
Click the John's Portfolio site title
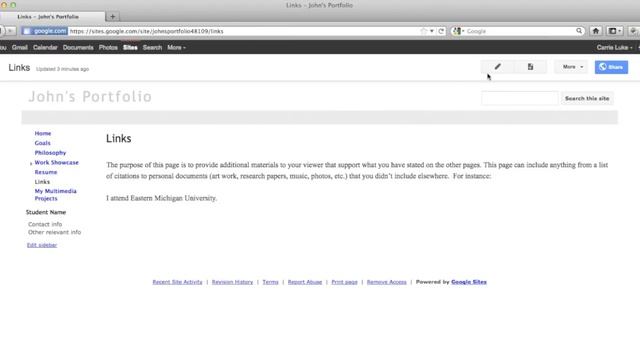click(90, 97)
